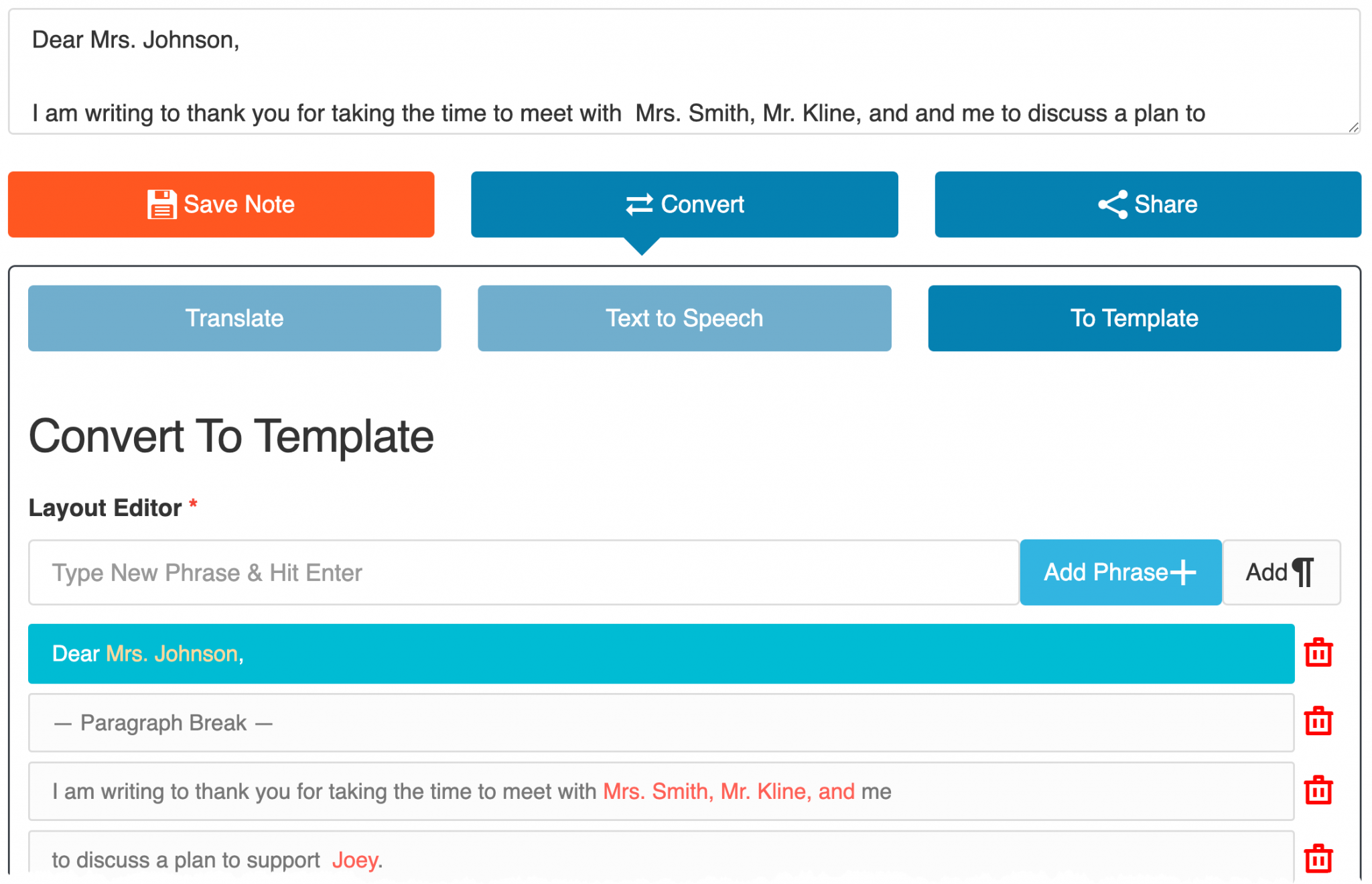
Task: Delete the 'Dear Mrs. Johnson' phrase block
Action: pos(1317,653)
